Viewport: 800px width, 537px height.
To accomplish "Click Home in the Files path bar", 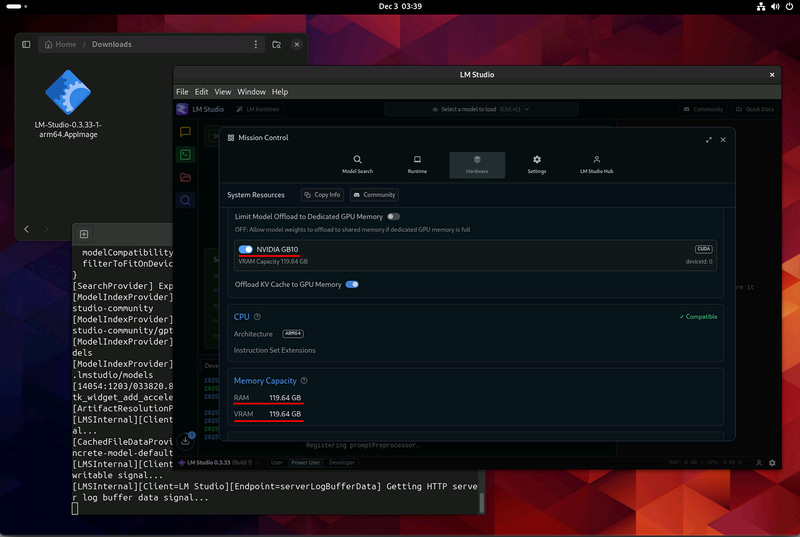I will pos(61,44).
